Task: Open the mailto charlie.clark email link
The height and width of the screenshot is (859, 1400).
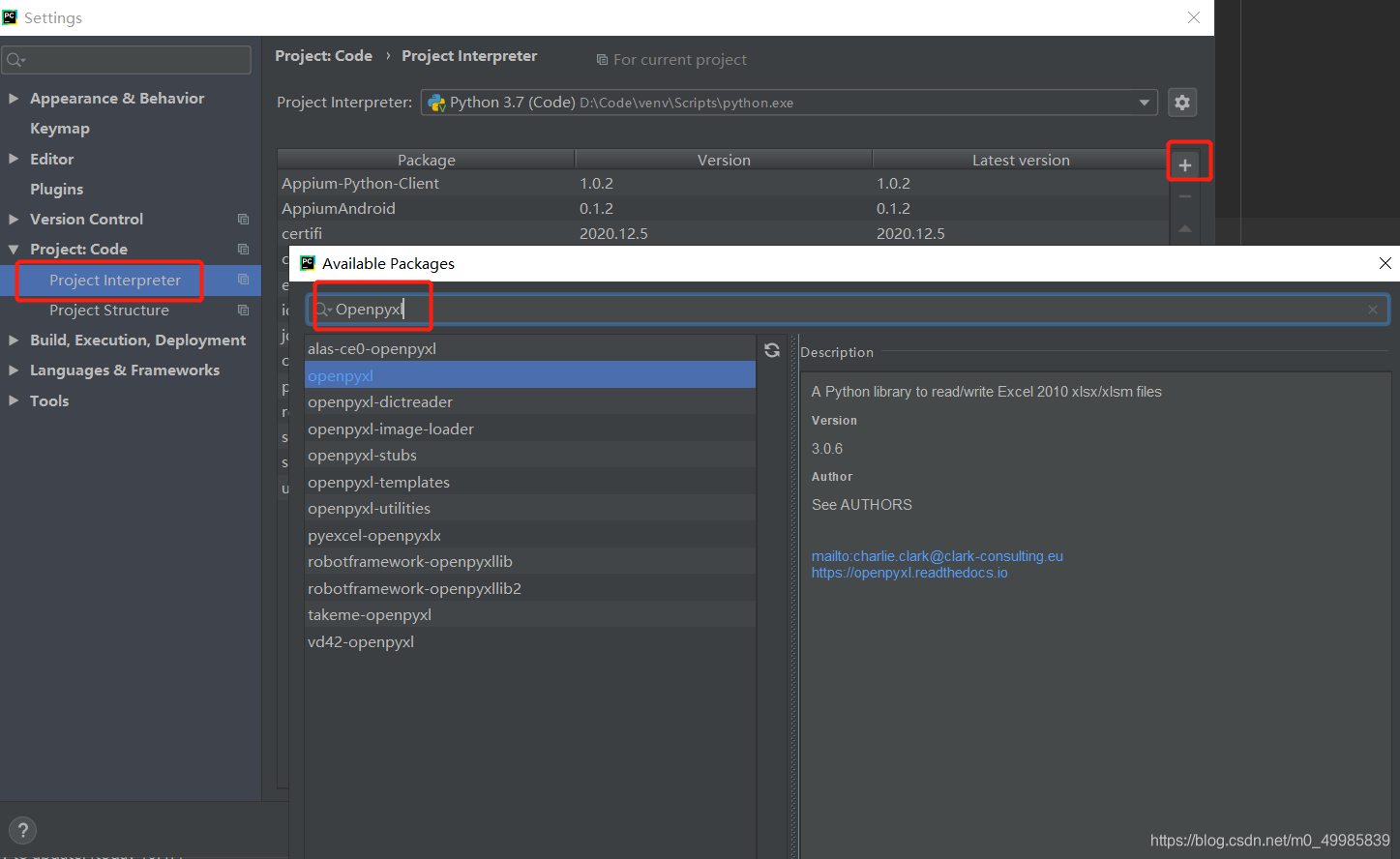Action: (937, 556)
